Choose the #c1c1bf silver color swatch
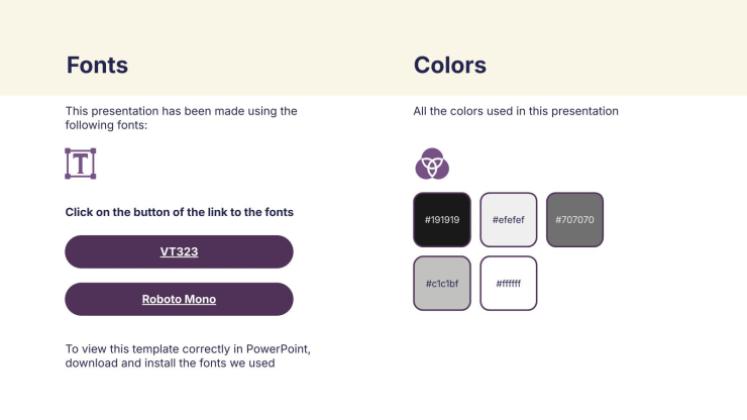Image resolution: width=747 pixels, height=420 pixels. click(442, 283)
